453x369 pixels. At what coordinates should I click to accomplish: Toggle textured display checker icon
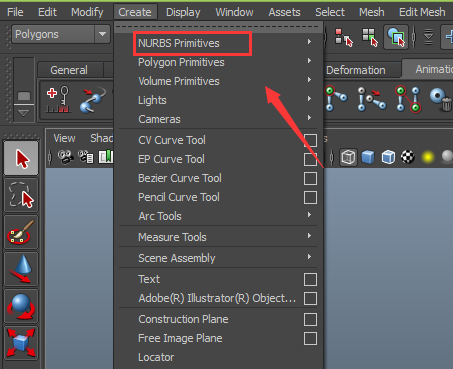click(x=408, y=157)
